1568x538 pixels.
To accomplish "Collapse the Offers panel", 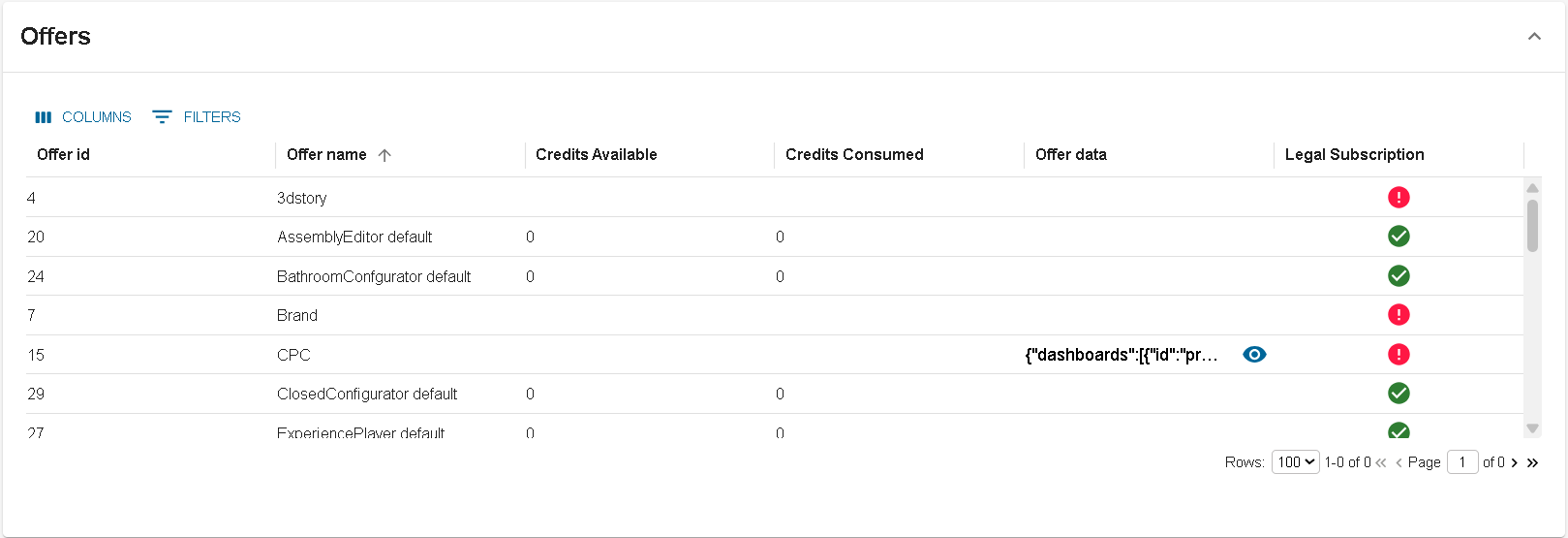I will click(1534, 37).
